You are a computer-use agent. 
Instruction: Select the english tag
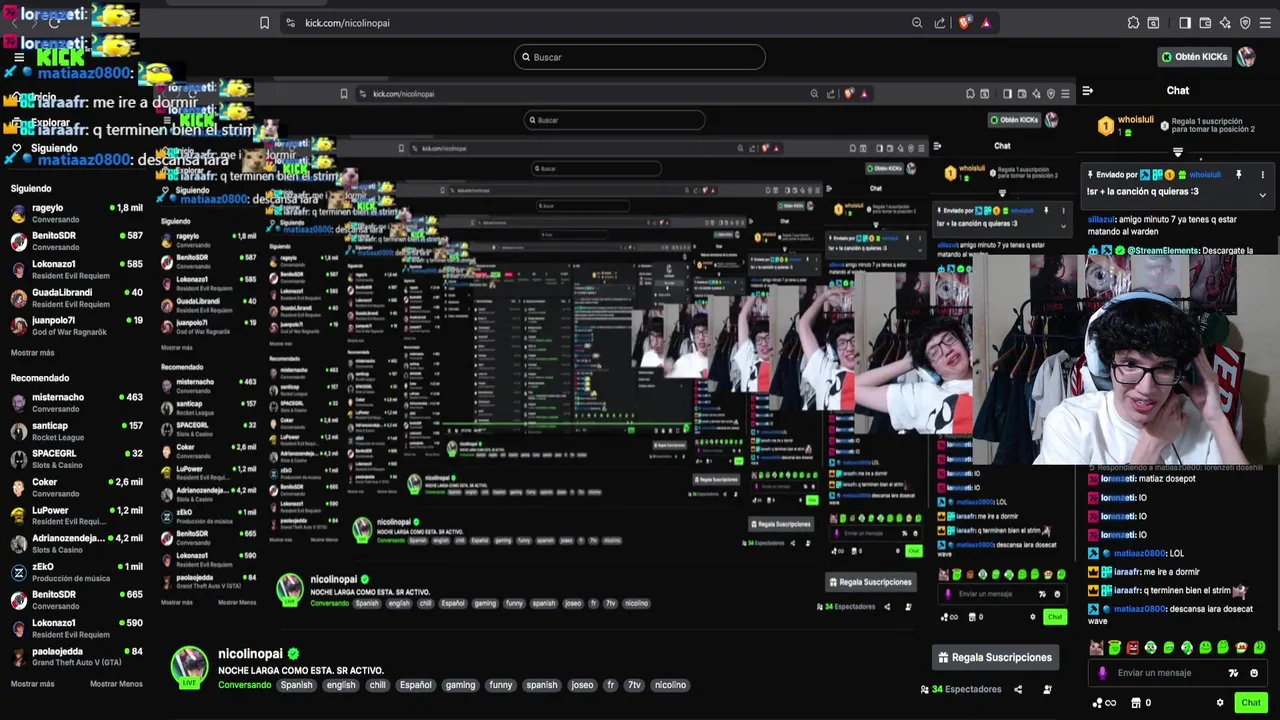point(341,685)
